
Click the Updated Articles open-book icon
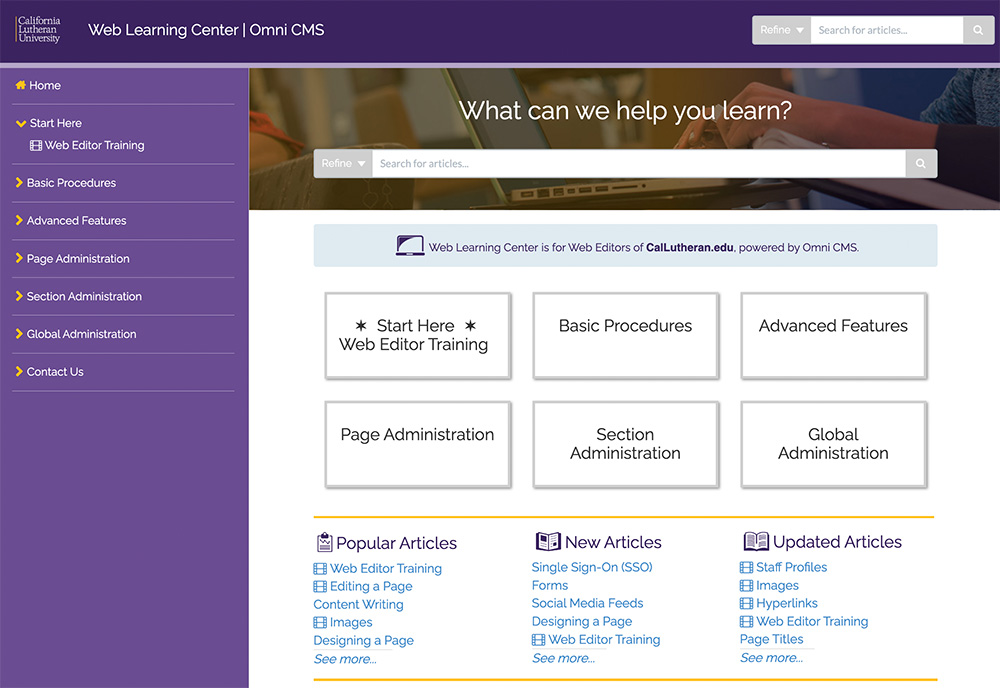click(756, 541)
